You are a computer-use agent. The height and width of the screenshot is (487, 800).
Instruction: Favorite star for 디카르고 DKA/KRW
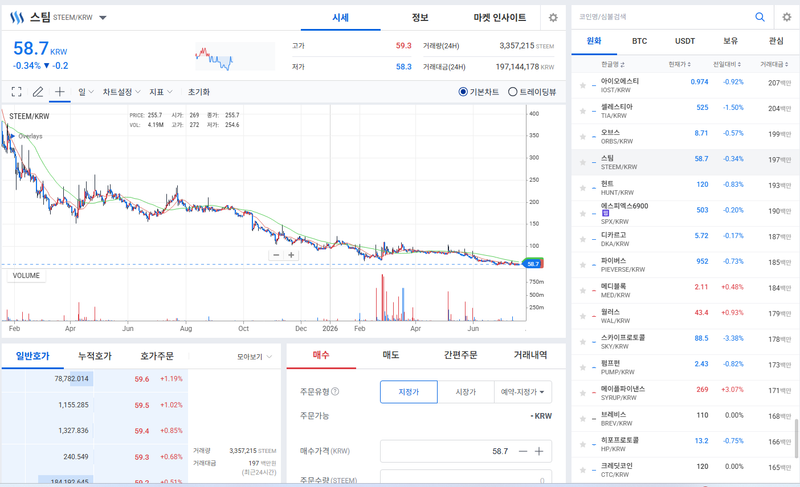point(583,239)
